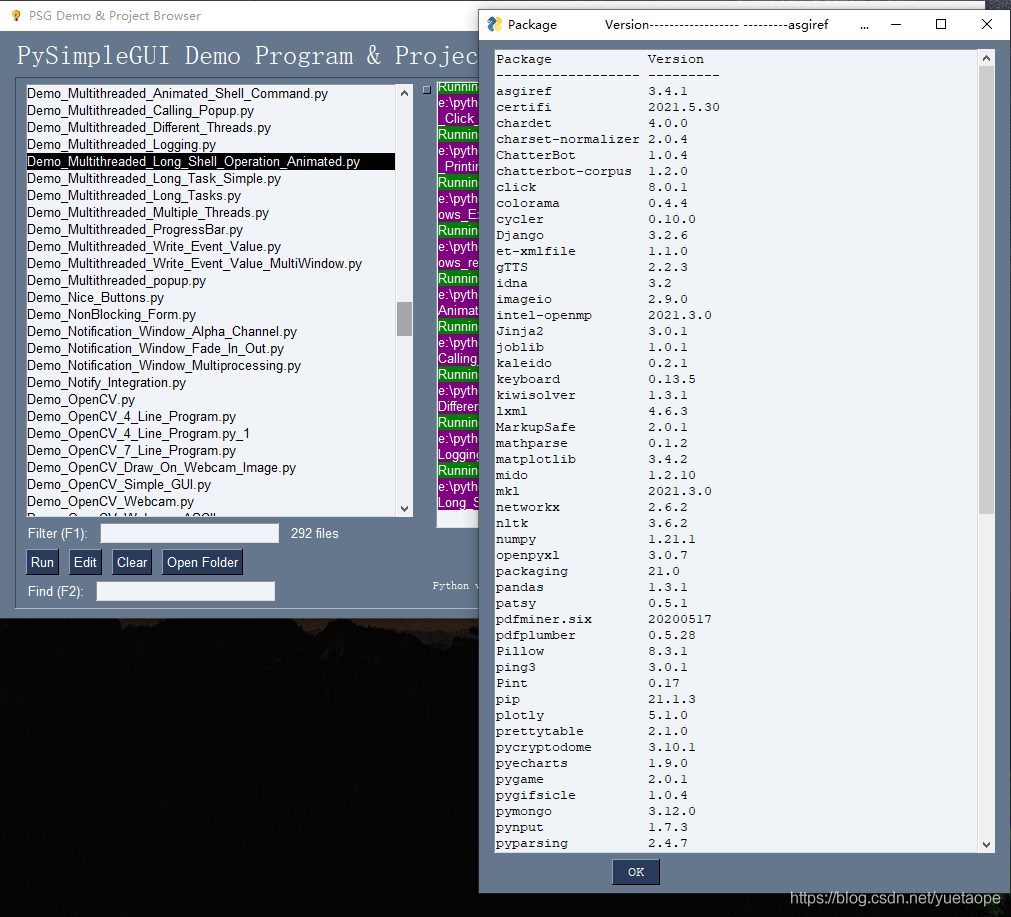This screenshot has height=917, width=1011.
Task: Click the plotly package row
Action: [591, 715]
